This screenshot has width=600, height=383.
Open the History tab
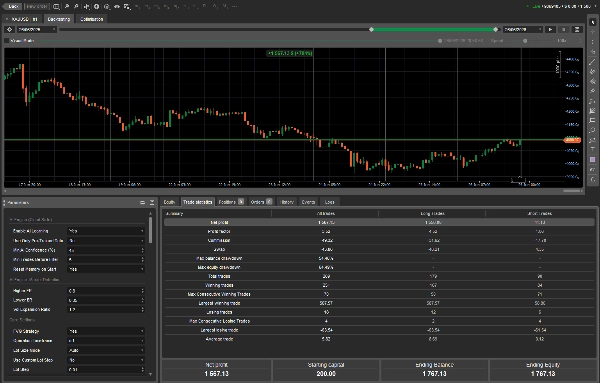tap(287, 202)
